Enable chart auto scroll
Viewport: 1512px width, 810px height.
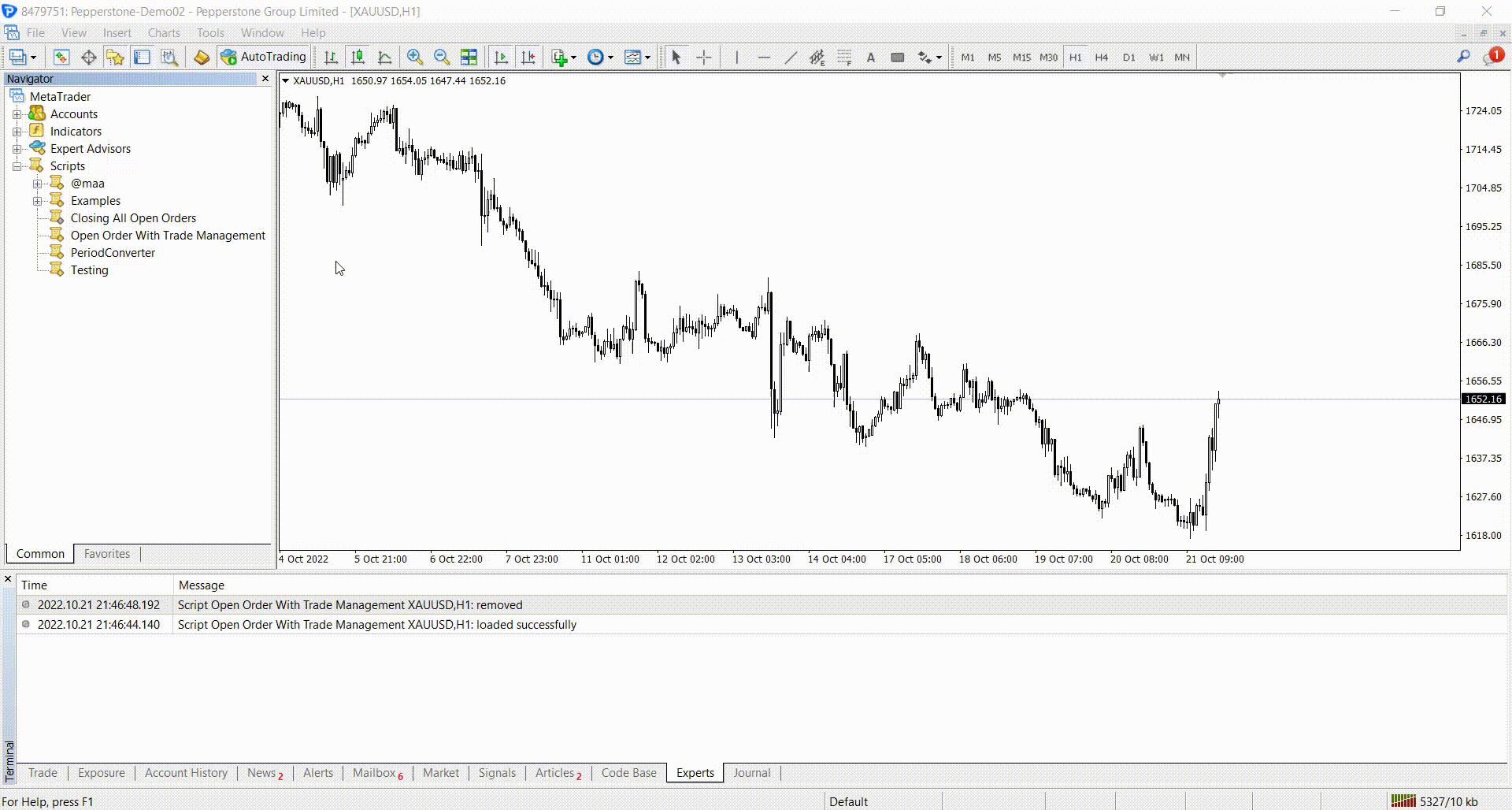click(501, 57)
